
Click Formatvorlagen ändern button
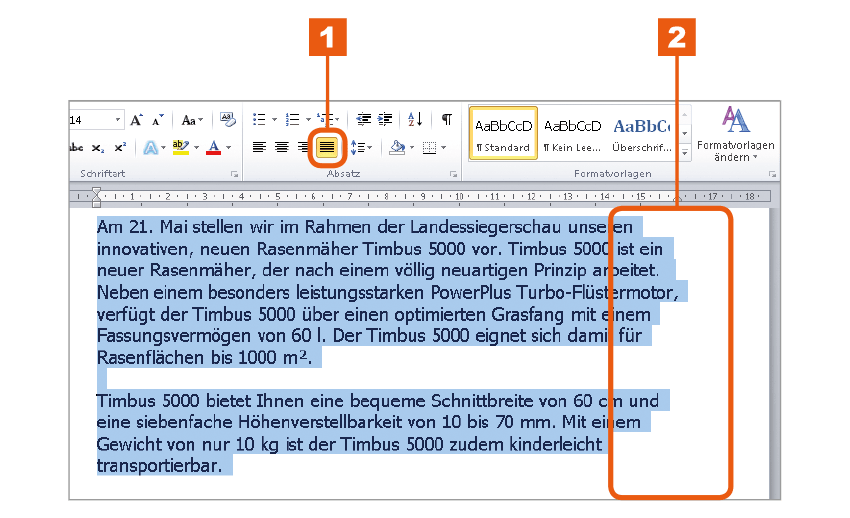point(736,134)
